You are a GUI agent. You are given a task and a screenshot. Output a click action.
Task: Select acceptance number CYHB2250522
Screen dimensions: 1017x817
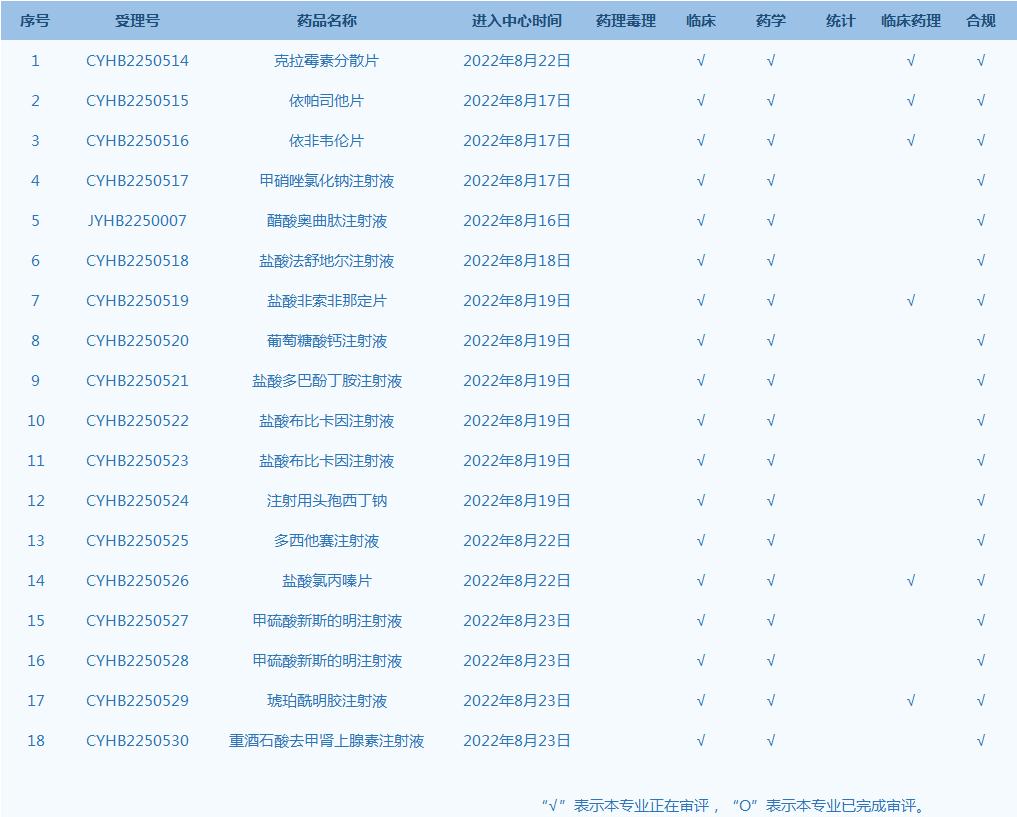pos(137,421)
